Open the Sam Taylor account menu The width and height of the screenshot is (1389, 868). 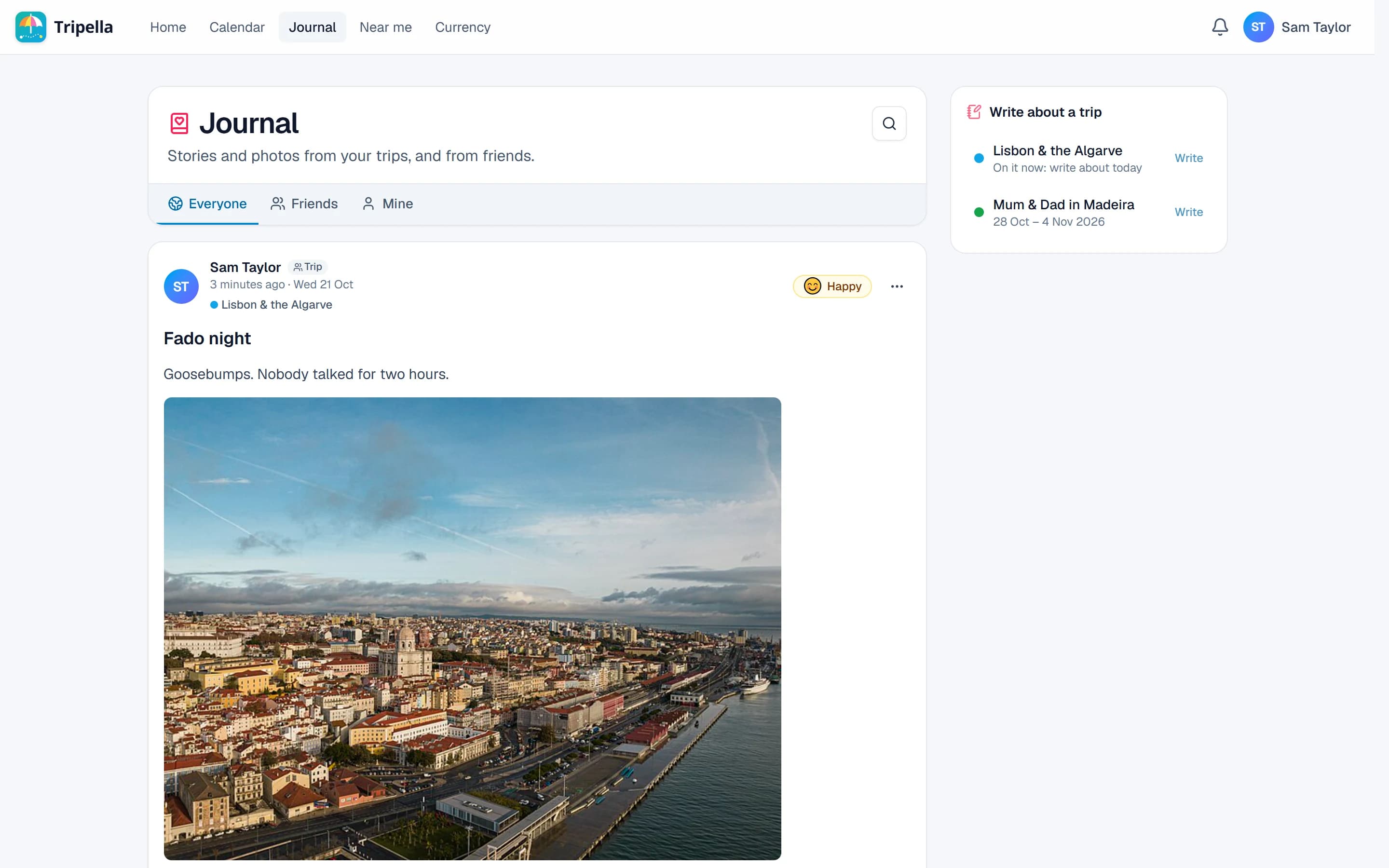pyautogui.click(x=1297, y=27)
